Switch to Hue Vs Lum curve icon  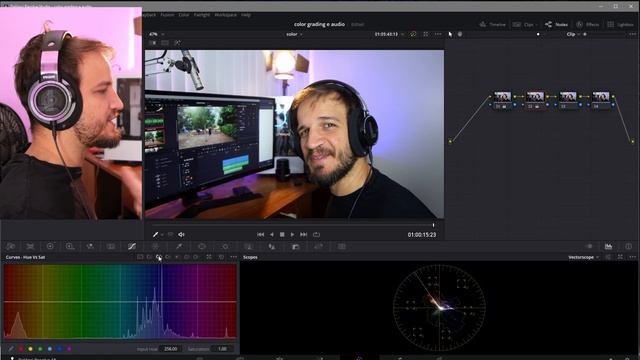[168, 257]
